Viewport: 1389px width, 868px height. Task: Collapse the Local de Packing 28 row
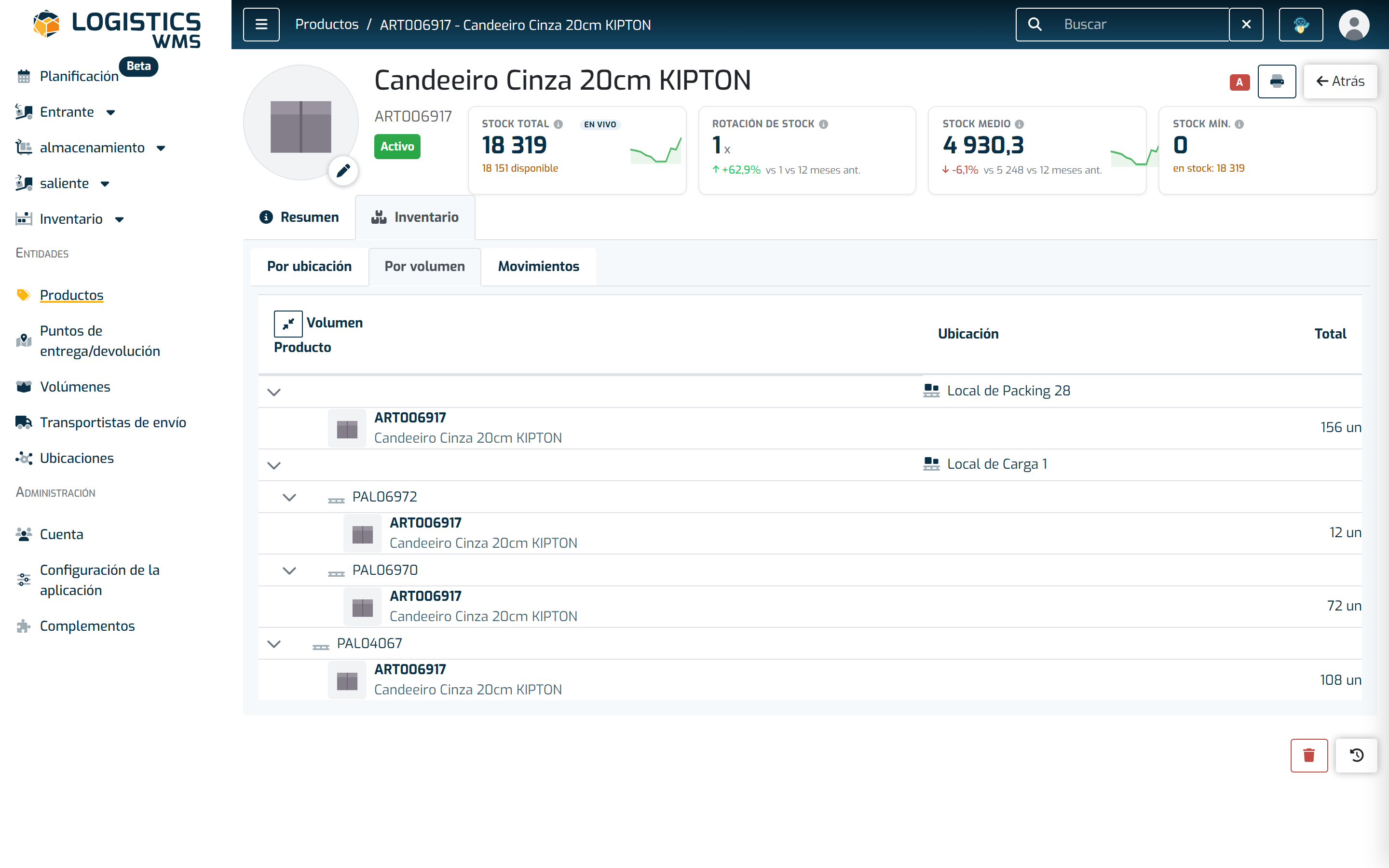click(x=274, y=392)
